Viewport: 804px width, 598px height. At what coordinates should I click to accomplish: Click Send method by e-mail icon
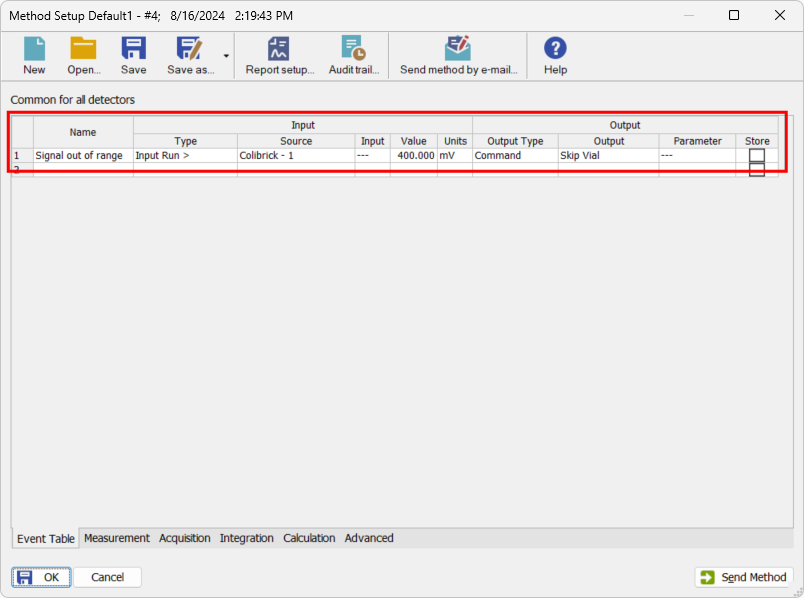[x=458, y=55]
